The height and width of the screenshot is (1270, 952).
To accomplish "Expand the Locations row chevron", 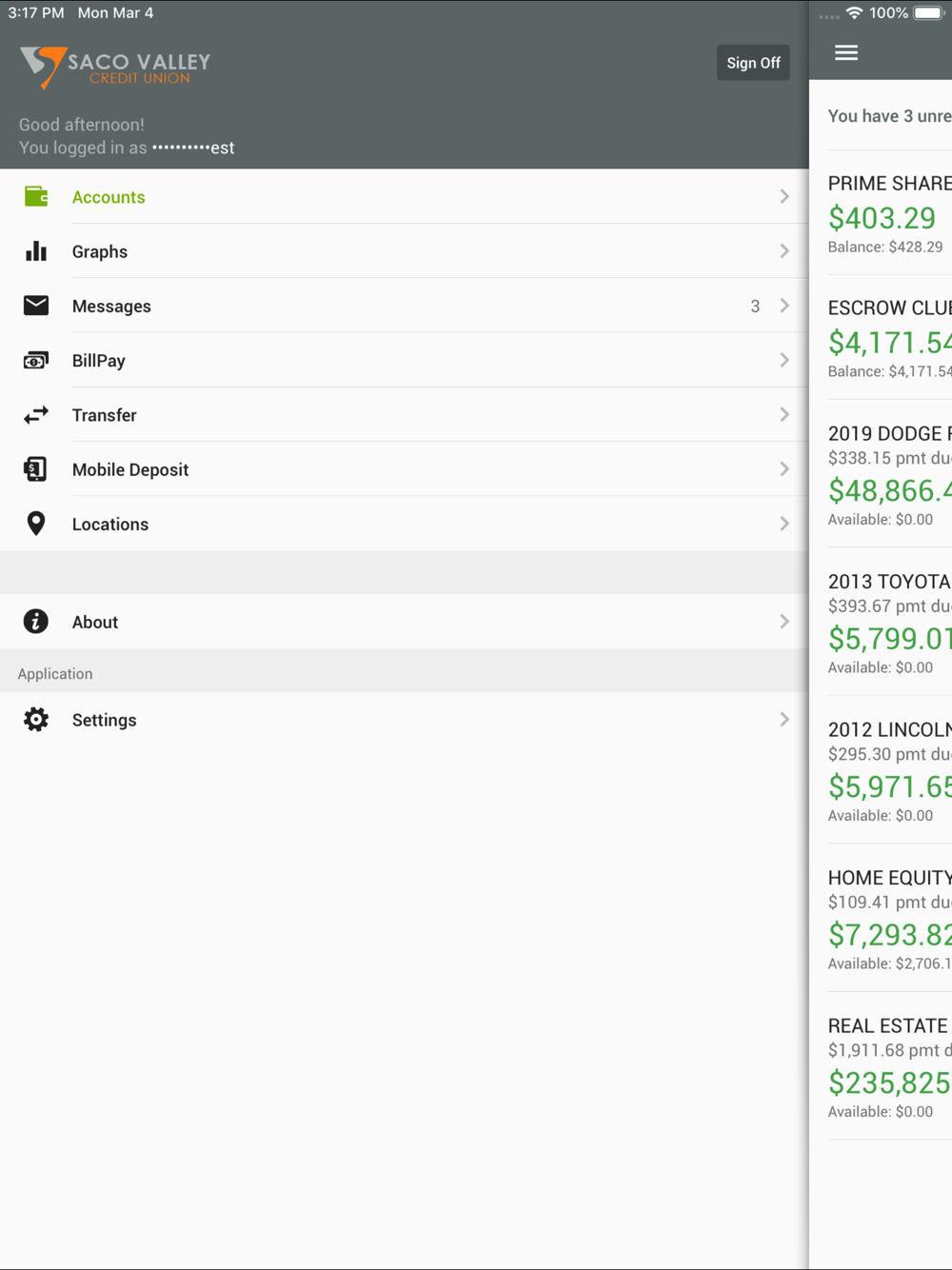I will coord(784,524).
